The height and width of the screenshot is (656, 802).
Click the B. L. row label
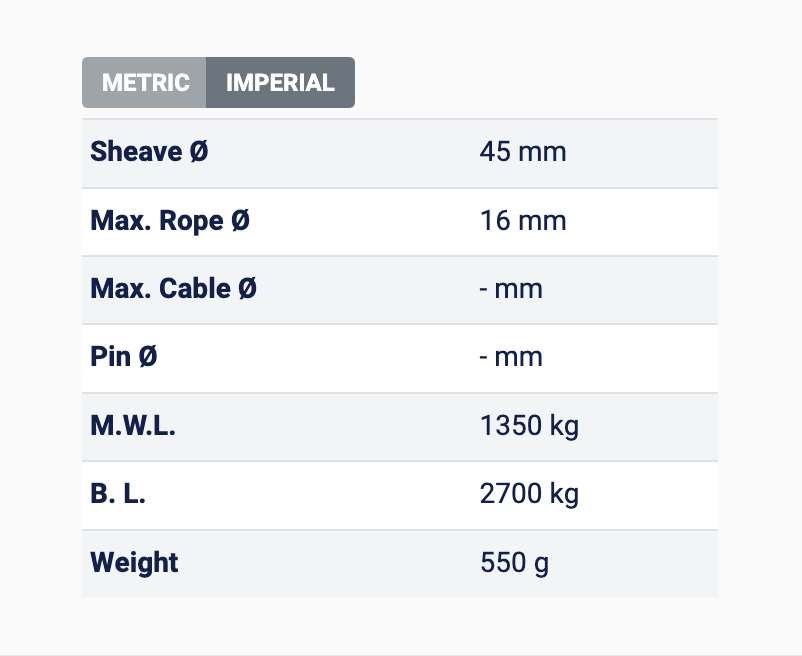tap(118, 494)
